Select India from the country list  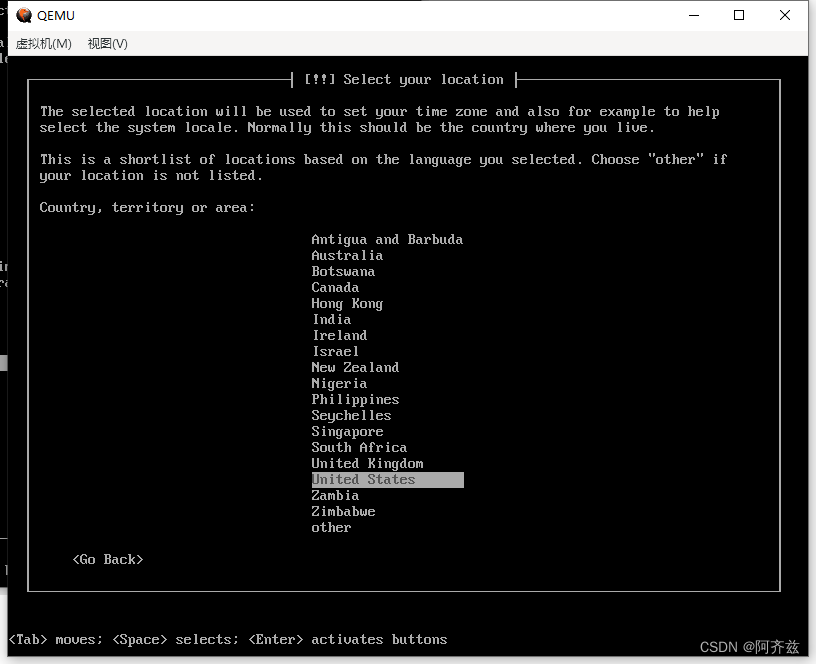tap(331, 319)
